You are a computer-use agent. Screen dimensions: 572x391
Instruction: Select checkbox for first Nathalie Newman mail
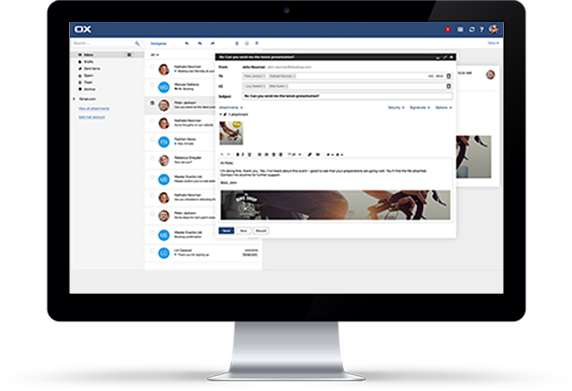pyautogui.click(x=152, y=67)
